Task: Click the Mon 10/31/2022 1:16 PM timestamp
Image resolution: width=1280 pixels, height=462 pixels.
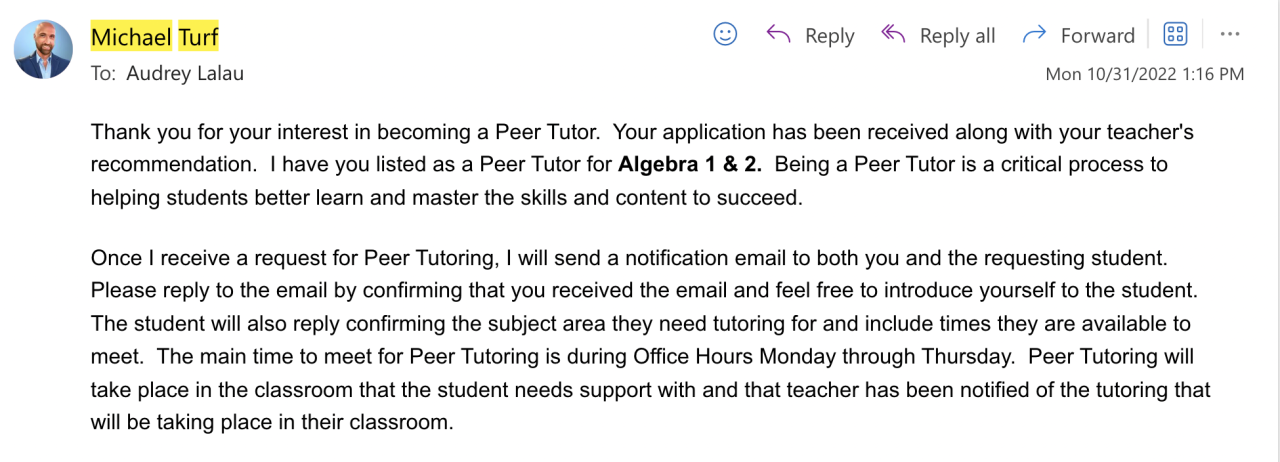Action: coord(1144,74)
